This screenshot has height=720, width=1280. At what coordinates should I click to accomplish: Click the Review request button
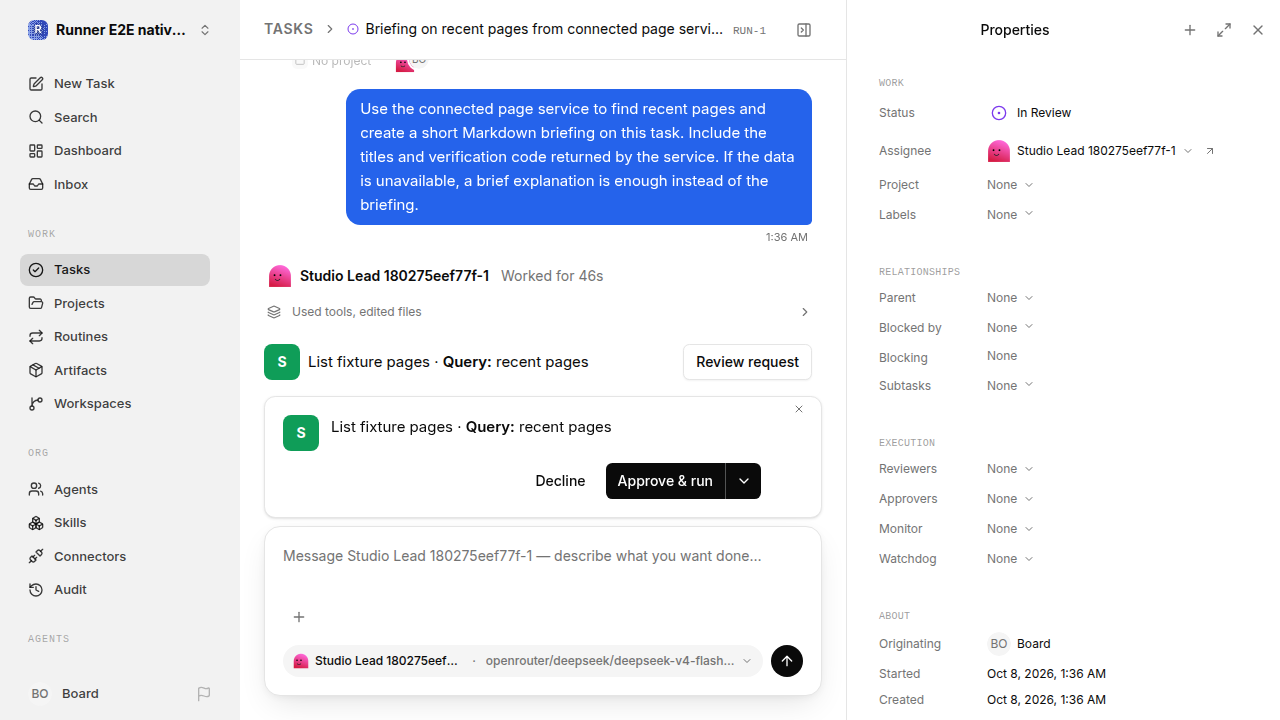747,362
